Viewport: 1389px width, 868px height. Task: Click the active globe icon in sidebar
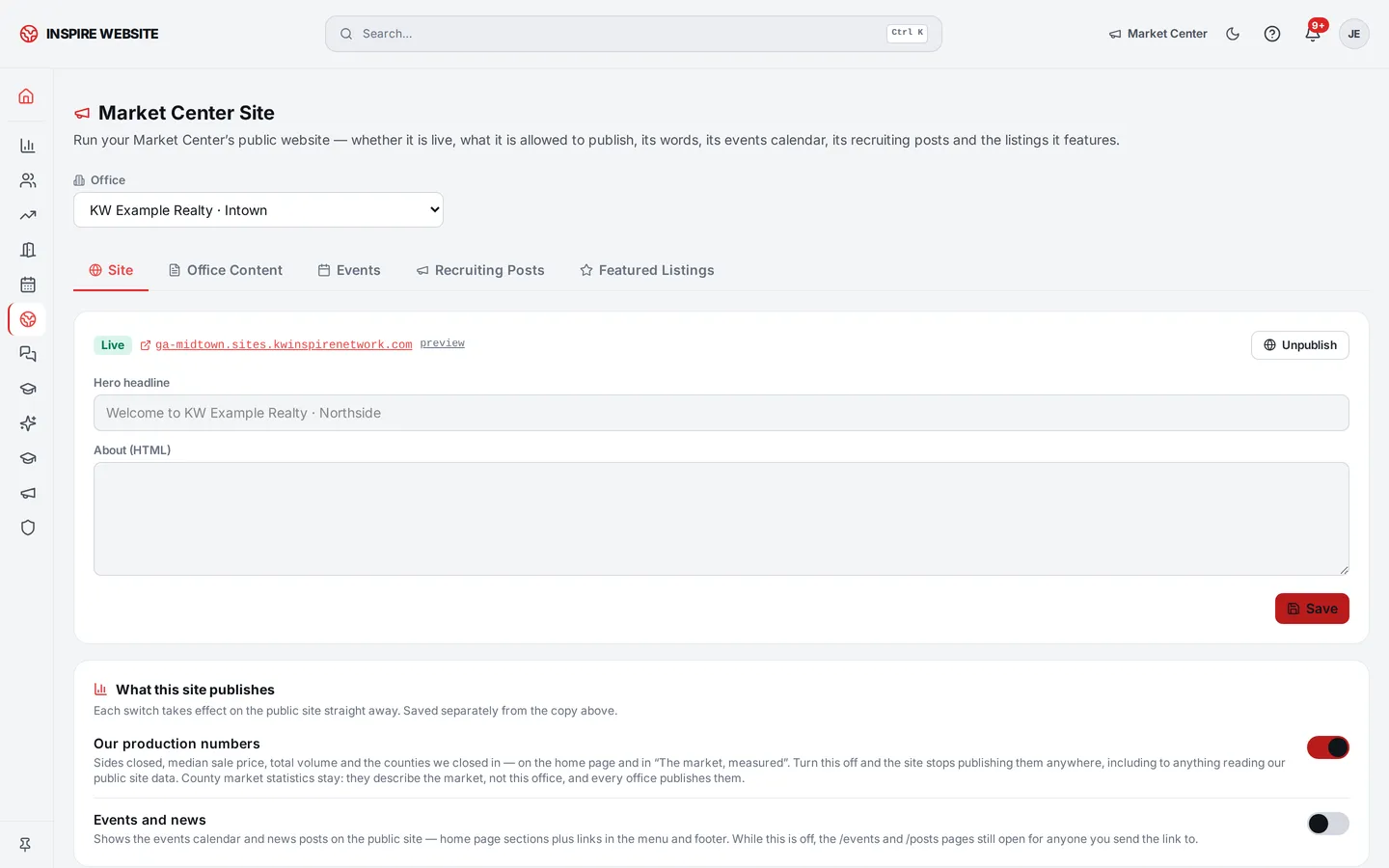pos(27,319)
